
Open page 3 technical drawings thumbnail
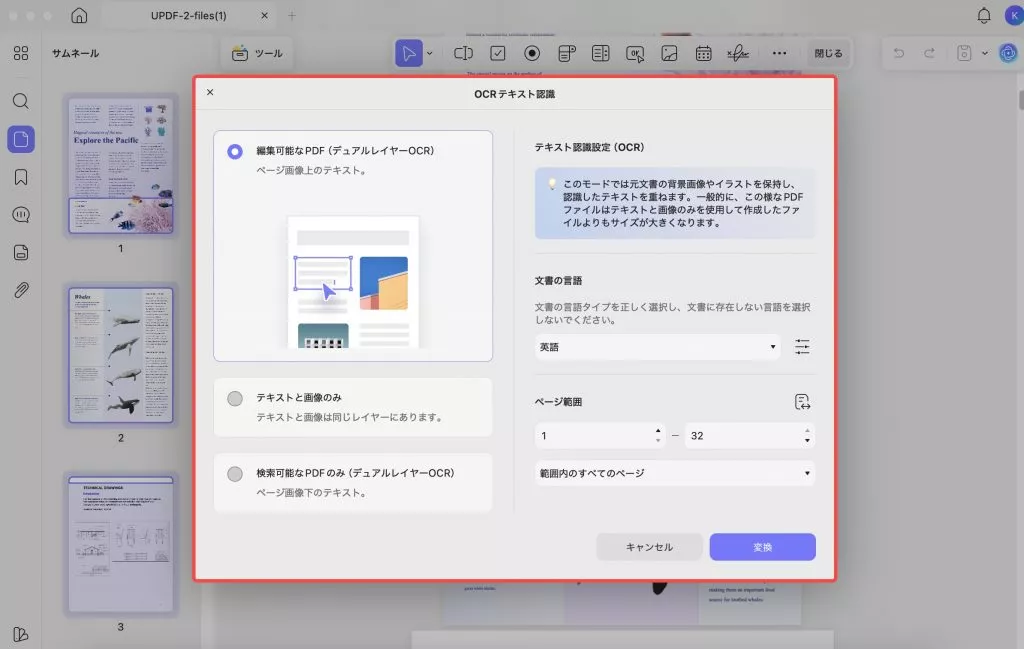coord(121,545)
